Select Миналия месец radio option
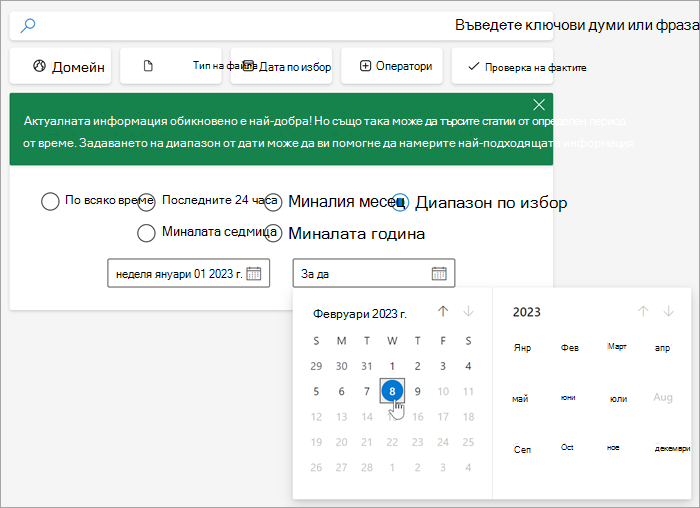Image resolution: width=700 pixels, height=508 pixels. tap(273, 202)
